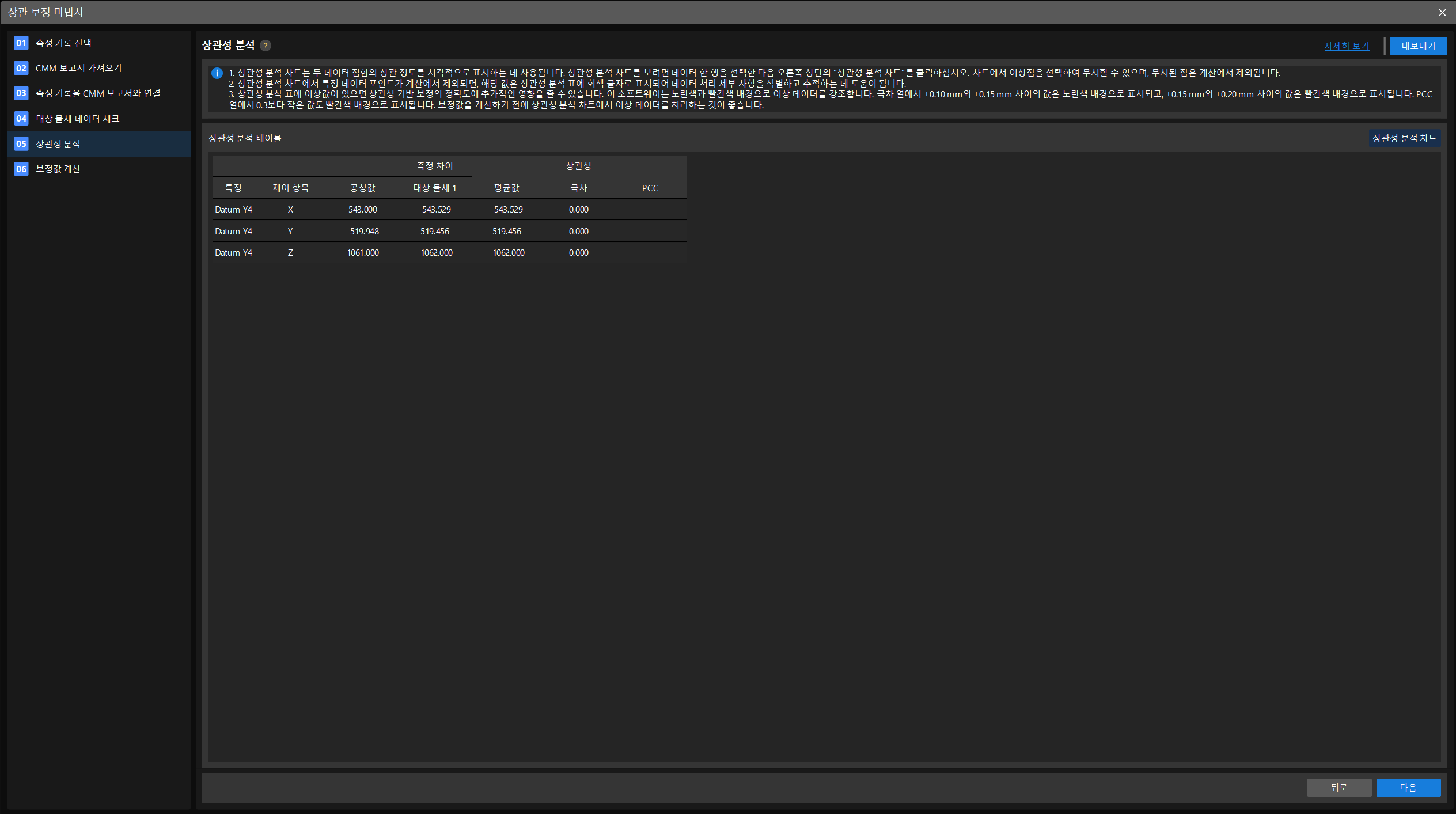
Task: Click the 극차 column header
Action: pos(579,188)
